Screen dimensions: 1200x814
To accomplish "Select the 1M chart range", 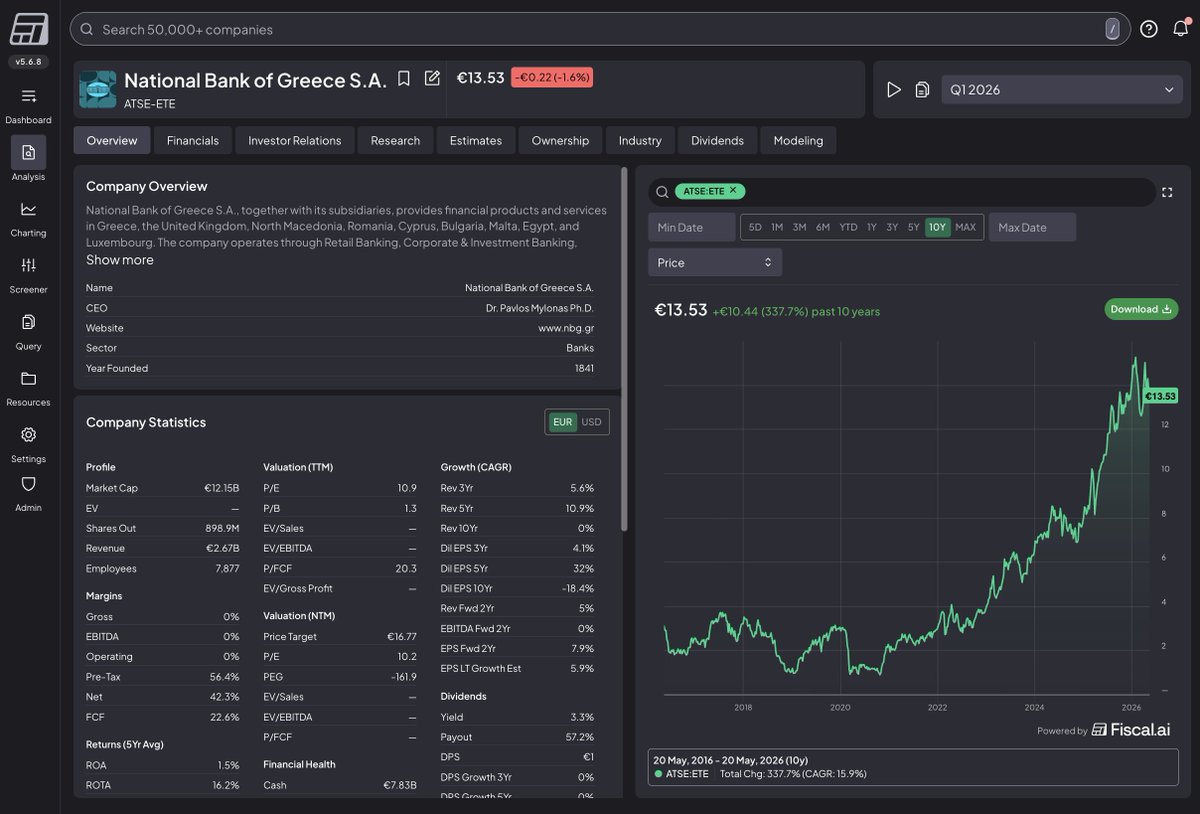I will pos(777,227).
